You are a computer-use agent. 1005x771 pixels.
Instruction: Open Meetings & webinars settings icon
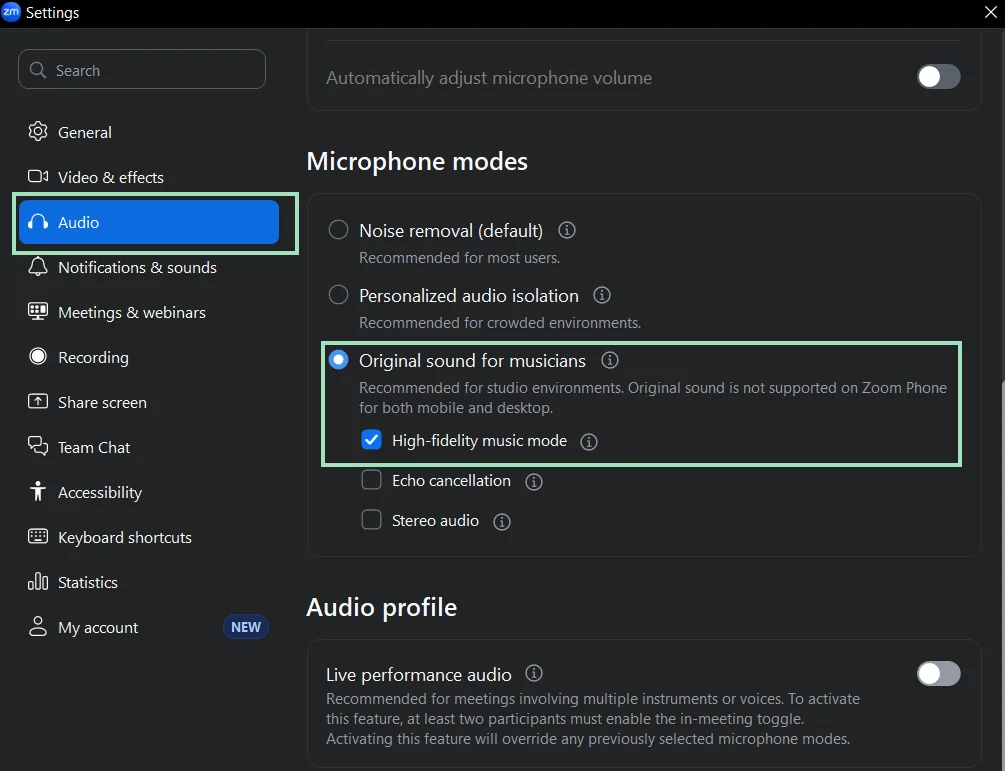pyautogui.click(x=37, y=312)
